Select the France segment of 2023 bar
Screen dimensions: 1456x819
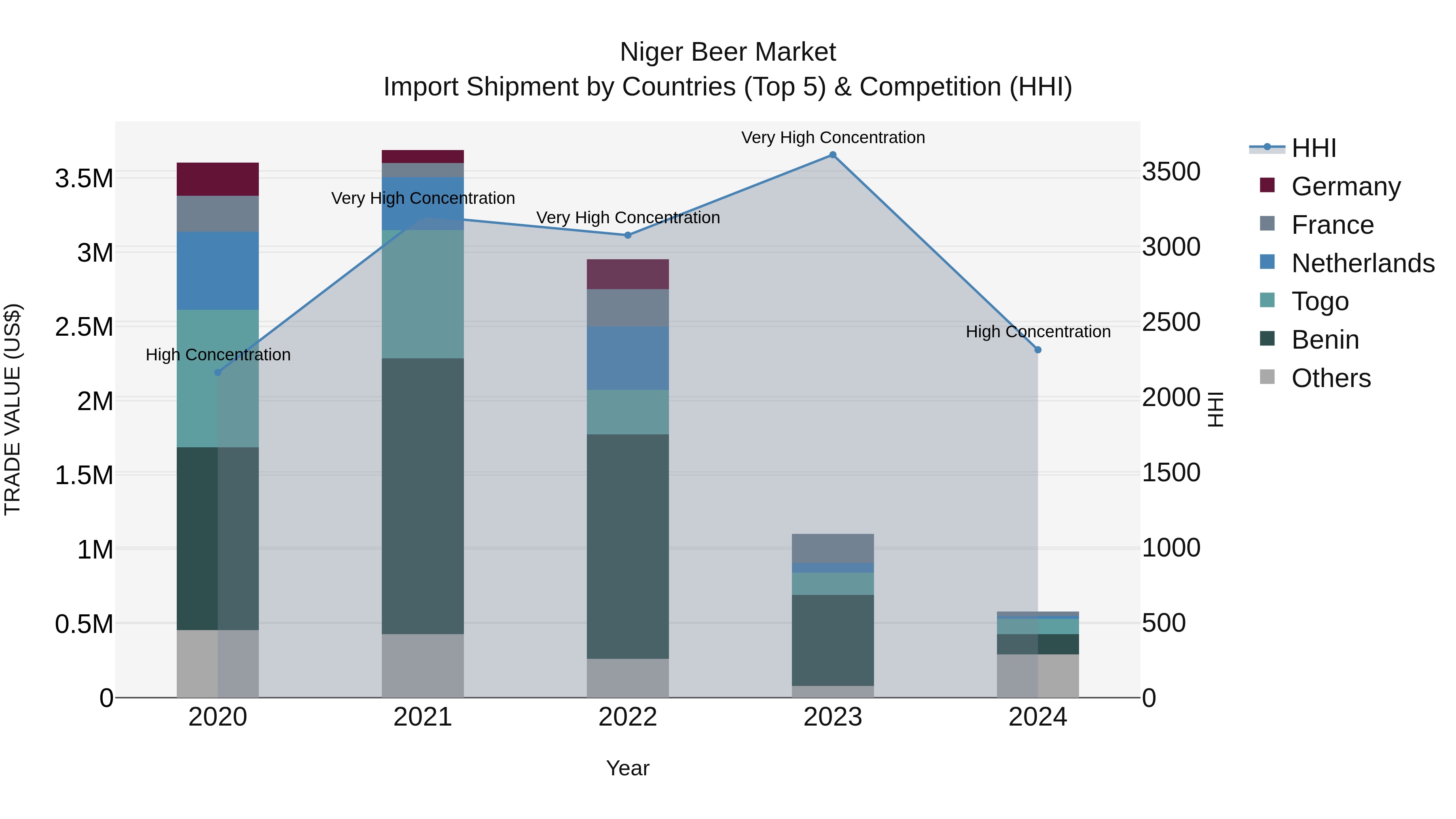833,549
